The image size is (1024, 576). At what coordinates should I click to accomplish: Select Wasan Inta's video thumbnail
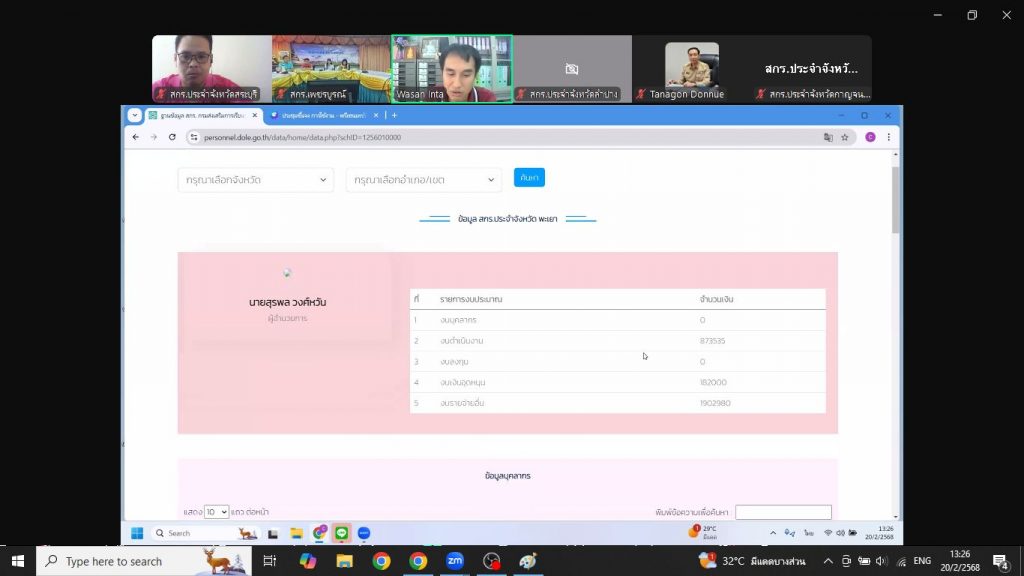451,68
